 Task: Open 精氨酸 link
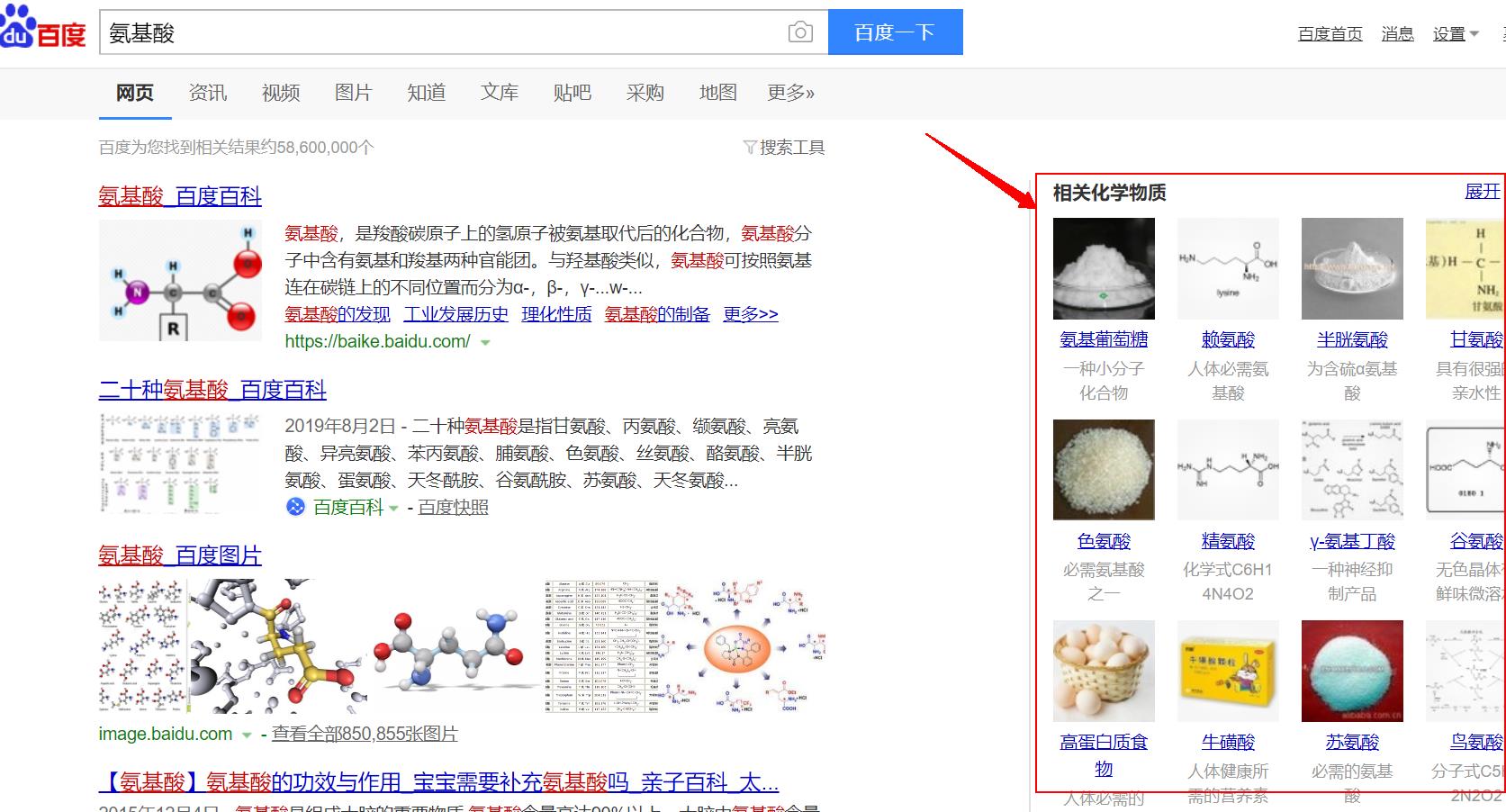1228,542
